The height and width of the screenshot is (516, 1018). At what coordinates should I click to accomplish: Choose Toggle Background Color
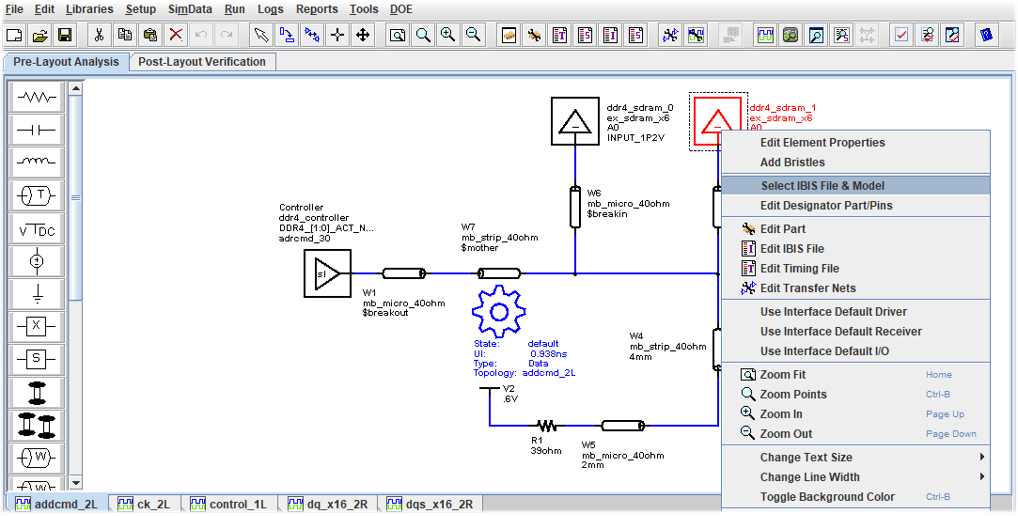point(856,497)
